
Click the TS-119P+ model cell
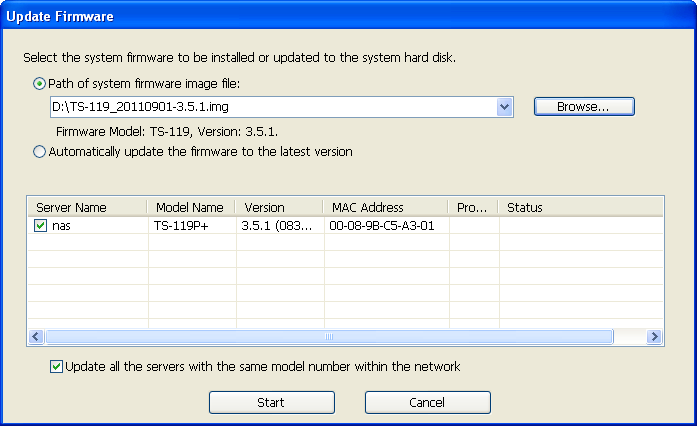coord(181,226)
